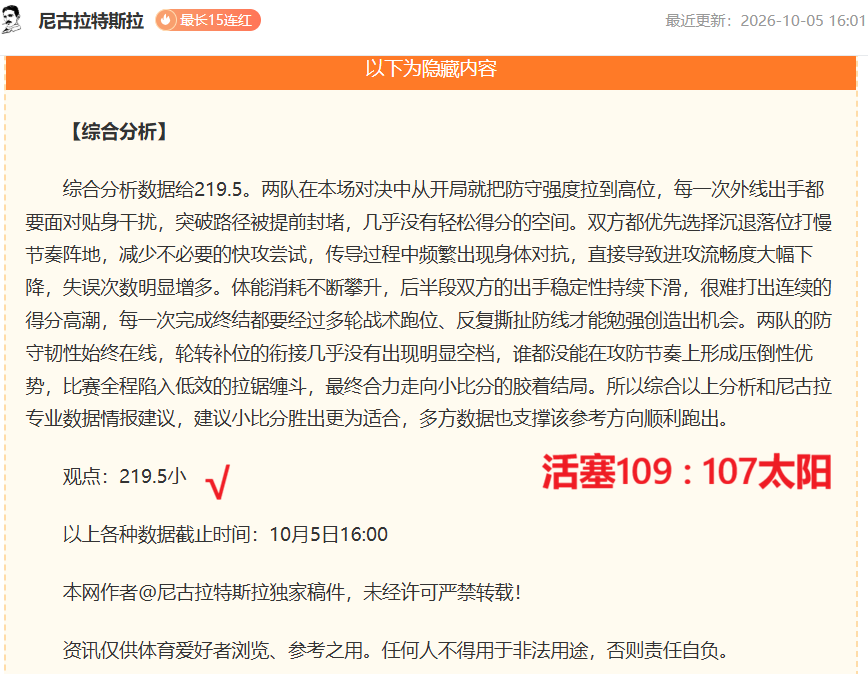This screenshot has height=674, width=868.
Task: Click the disclaimer 资讯仅供体育爱好者浏览
Action: [x=166, y=650]
